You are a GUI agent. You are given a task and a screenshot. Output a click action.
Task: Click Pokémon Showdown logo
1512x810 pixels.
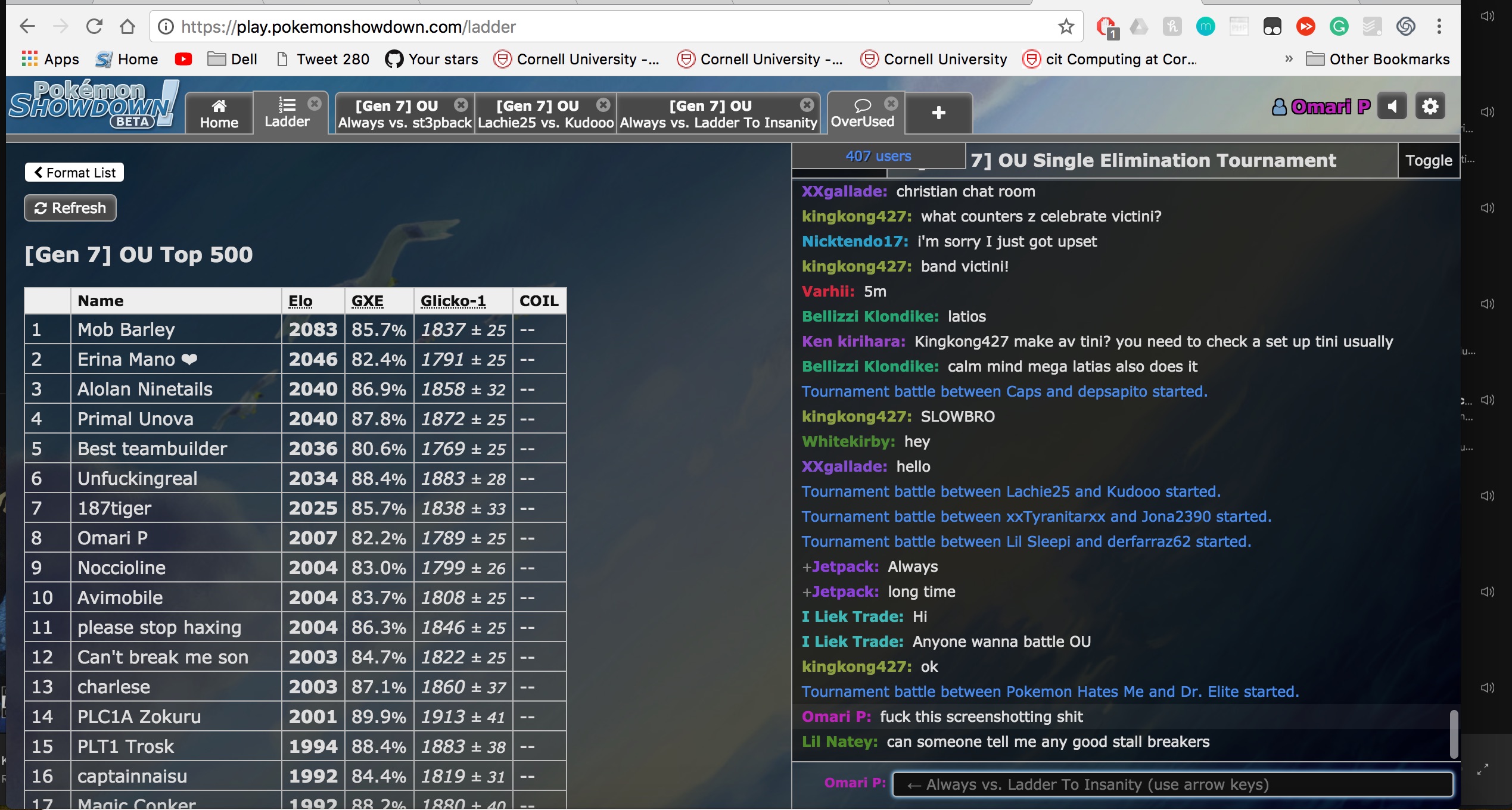pos(94,105)
